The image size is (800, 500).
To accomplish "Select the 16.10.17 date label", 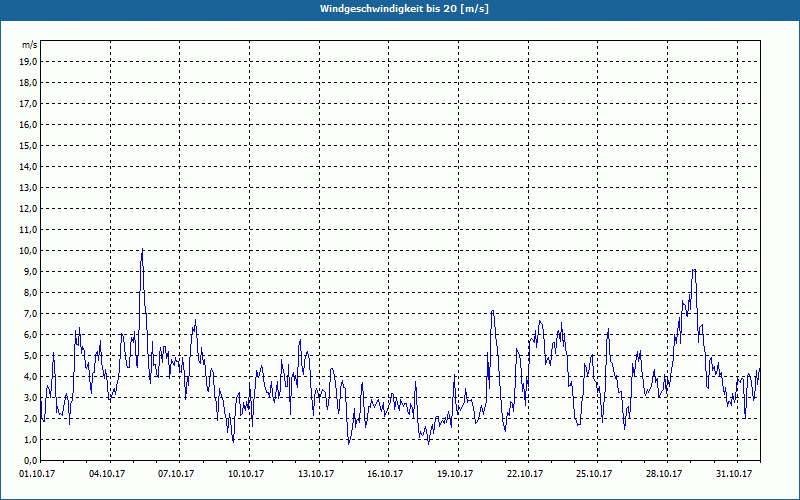I will [x=385, y=474].
